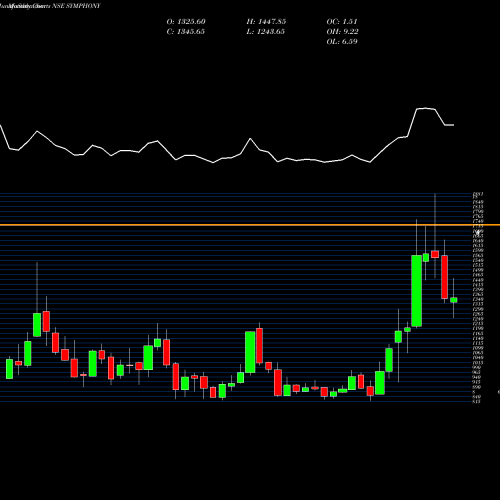Select the high value H: 1447.85
Image resolution: width=500 pixels, height=500 pixels.
[x=266, y=22]
